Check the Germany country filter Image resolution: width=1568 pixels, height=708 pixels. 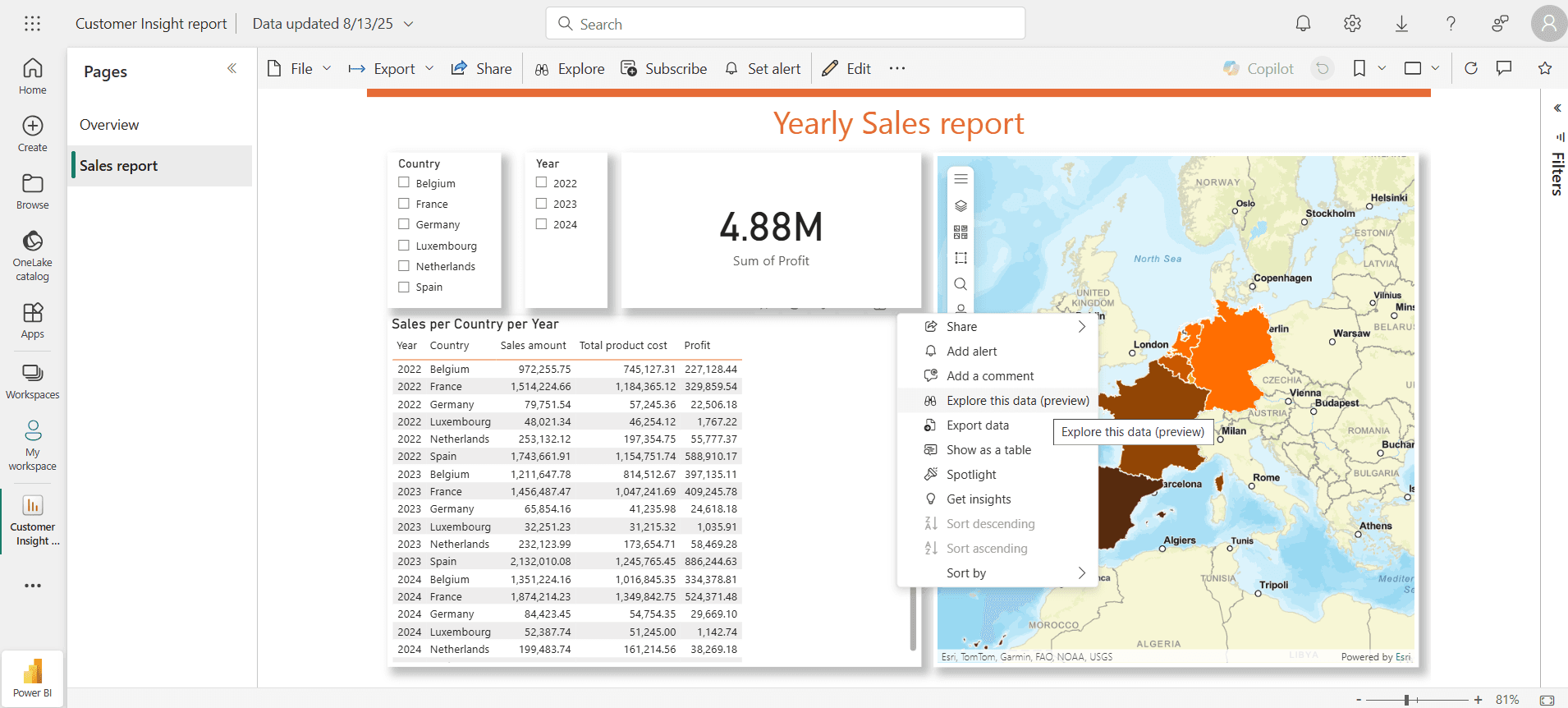coord(404,223)
